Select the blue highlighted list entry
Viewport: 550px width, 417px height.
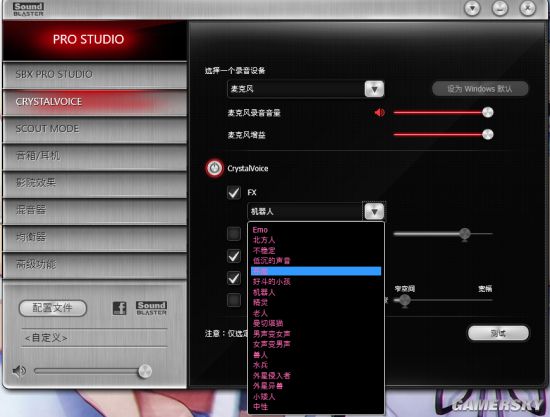(x=316, y=271)
